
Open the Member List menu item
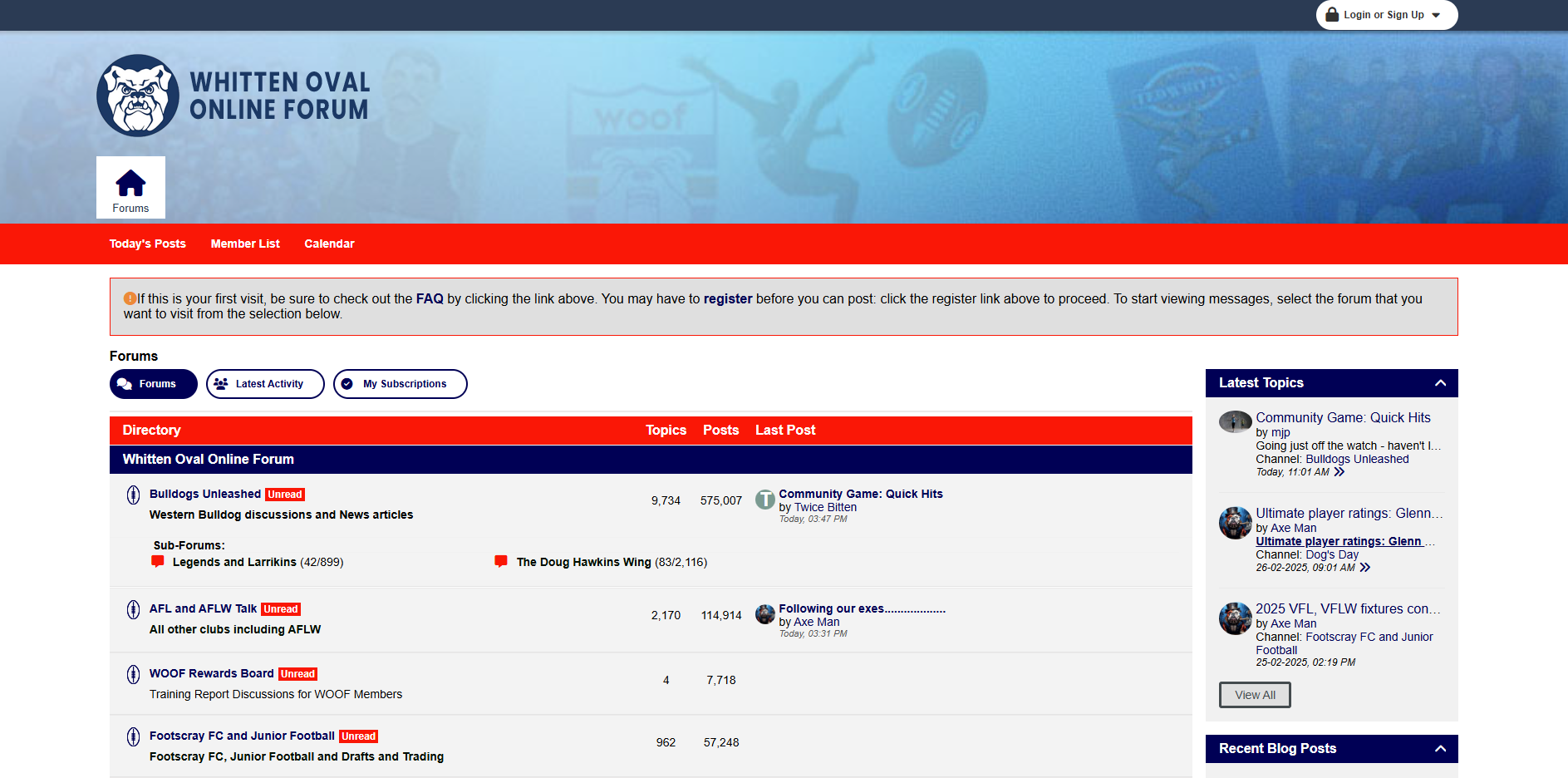click(x=245, y=244)
